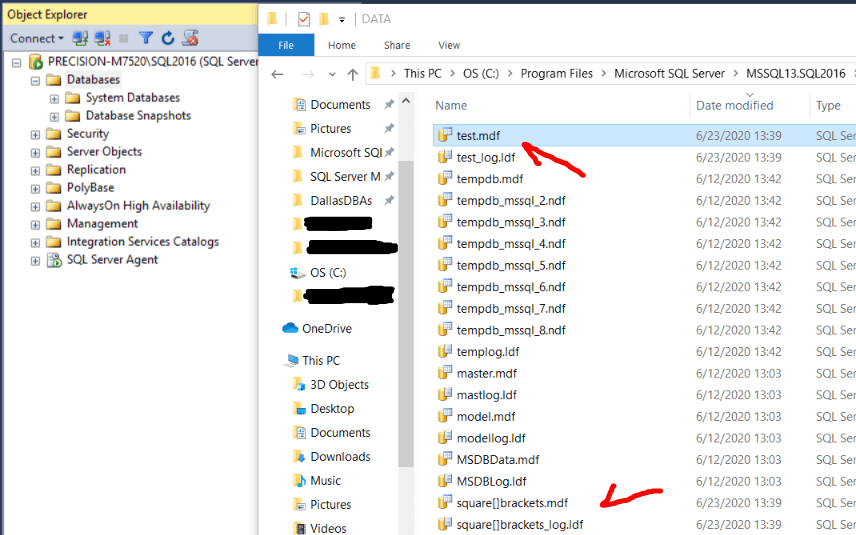Open the View ribbon tab
856x535 pixels.
tap(449, 45)
